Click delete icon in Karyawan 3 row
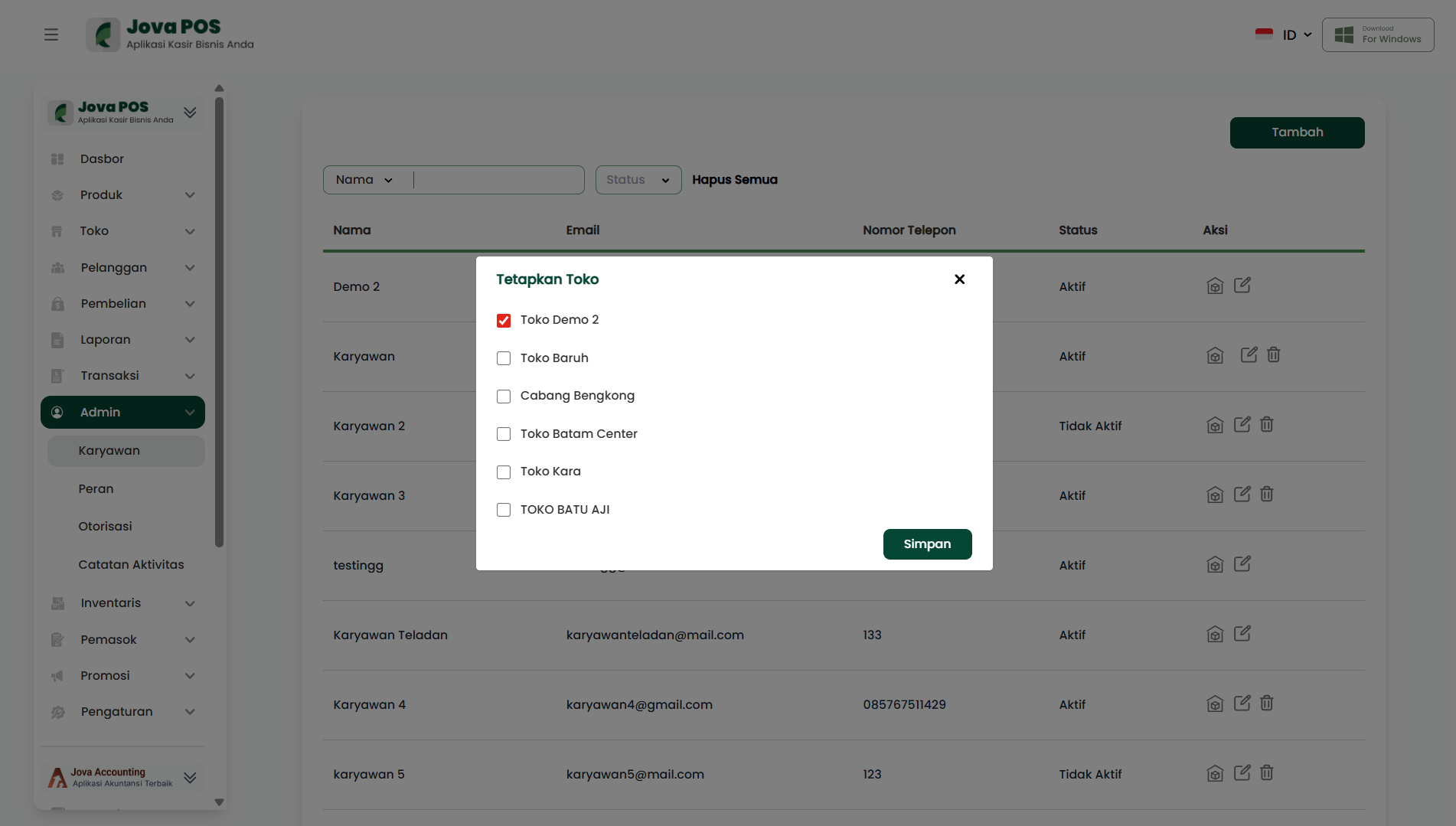This screenshot has height=826, width=1456. pos(1267,495)
